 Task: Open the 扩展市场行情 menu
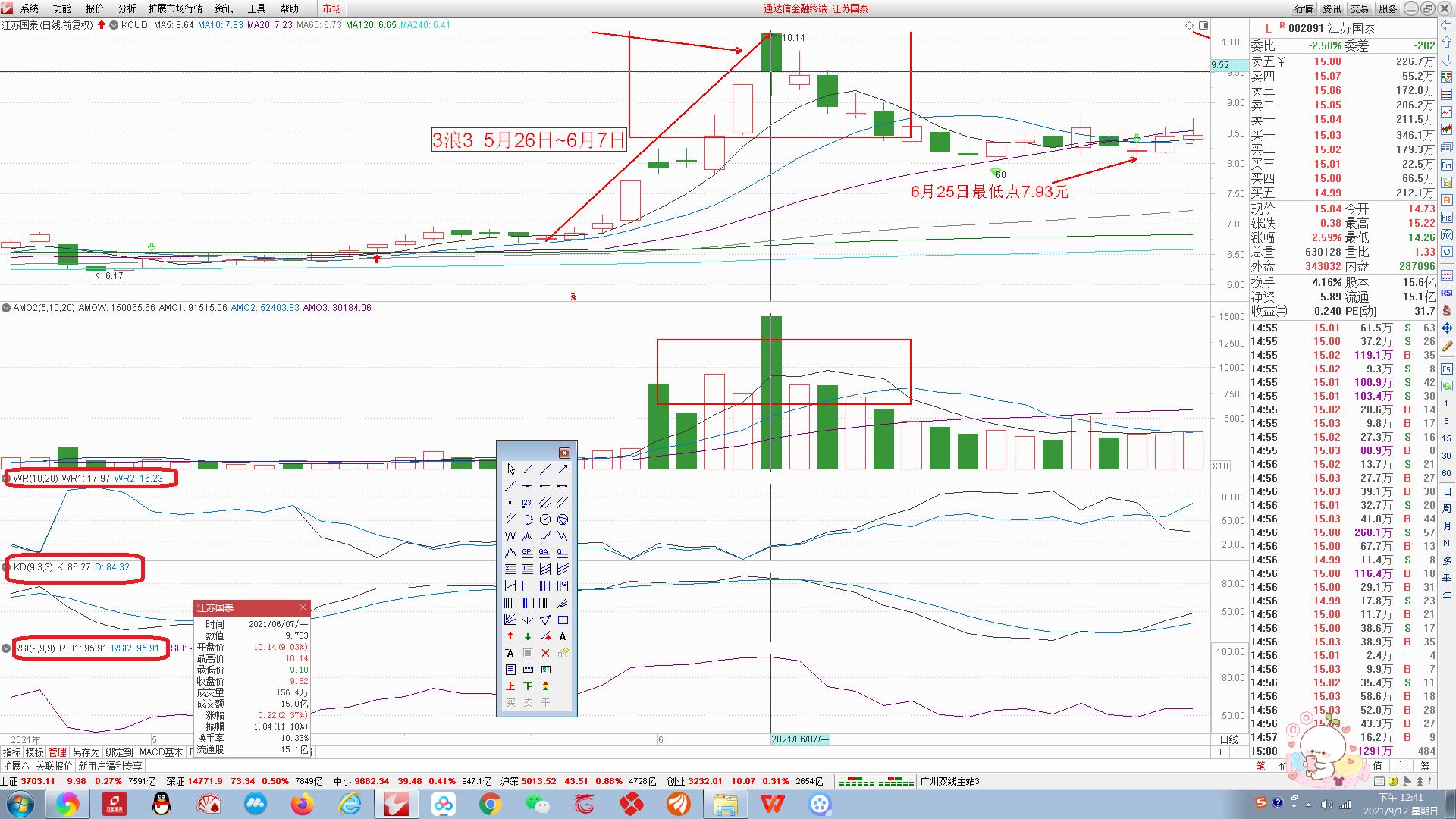click(x=175, y=8)
